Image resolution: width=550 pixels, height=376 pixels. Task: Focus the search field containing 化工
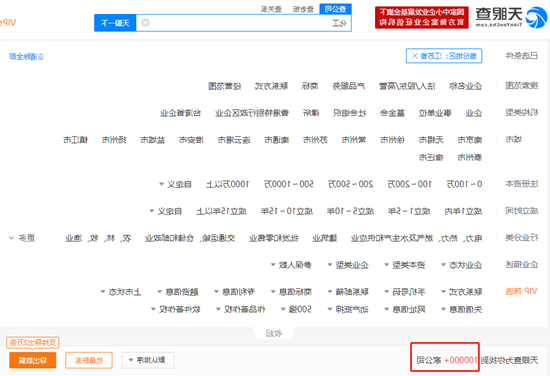click(243, 23)
